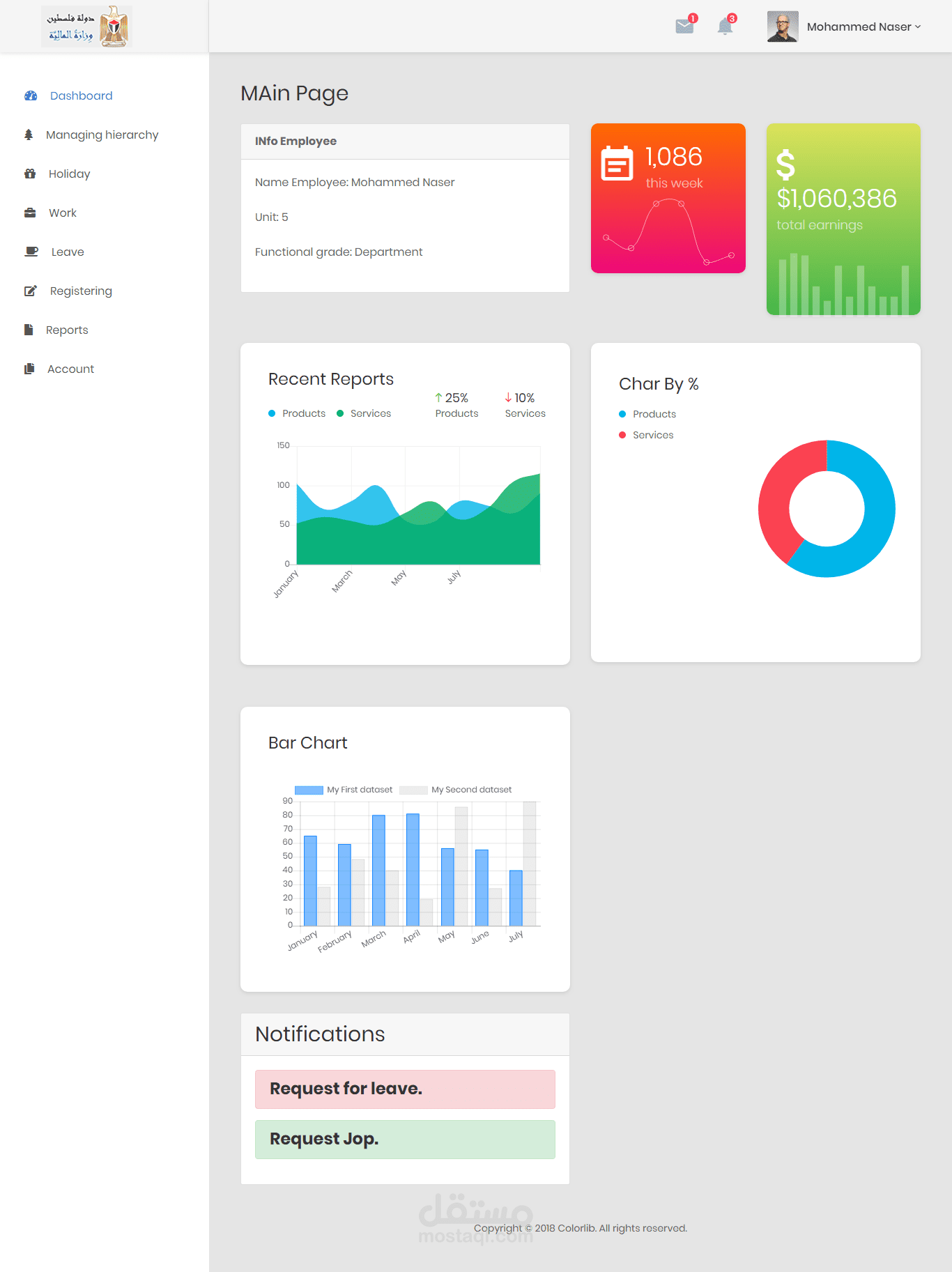Open the Reports menu entry
This screenshot has height=1272, width=952.
(67, 330)
